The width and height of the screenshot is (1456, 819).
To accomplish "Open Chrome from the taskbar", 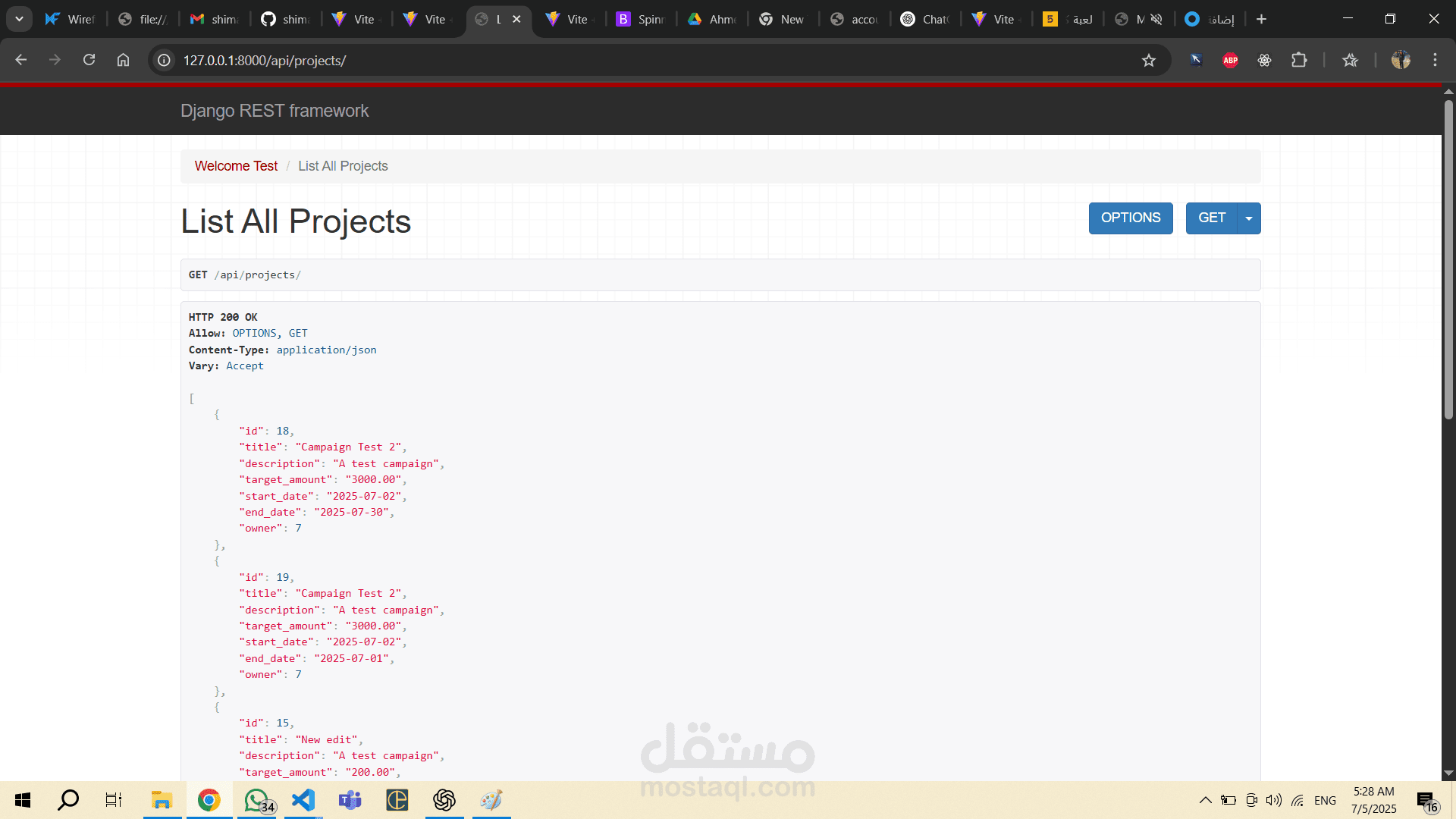I will coord(209,800).
